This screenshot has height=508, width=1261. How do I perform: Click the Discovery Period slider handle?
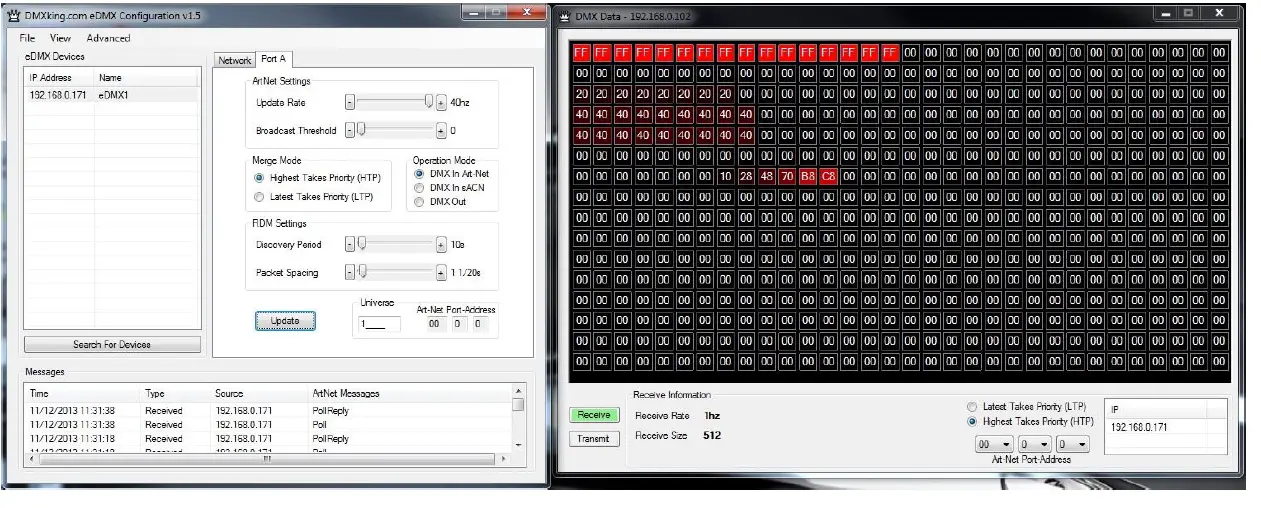362,244
